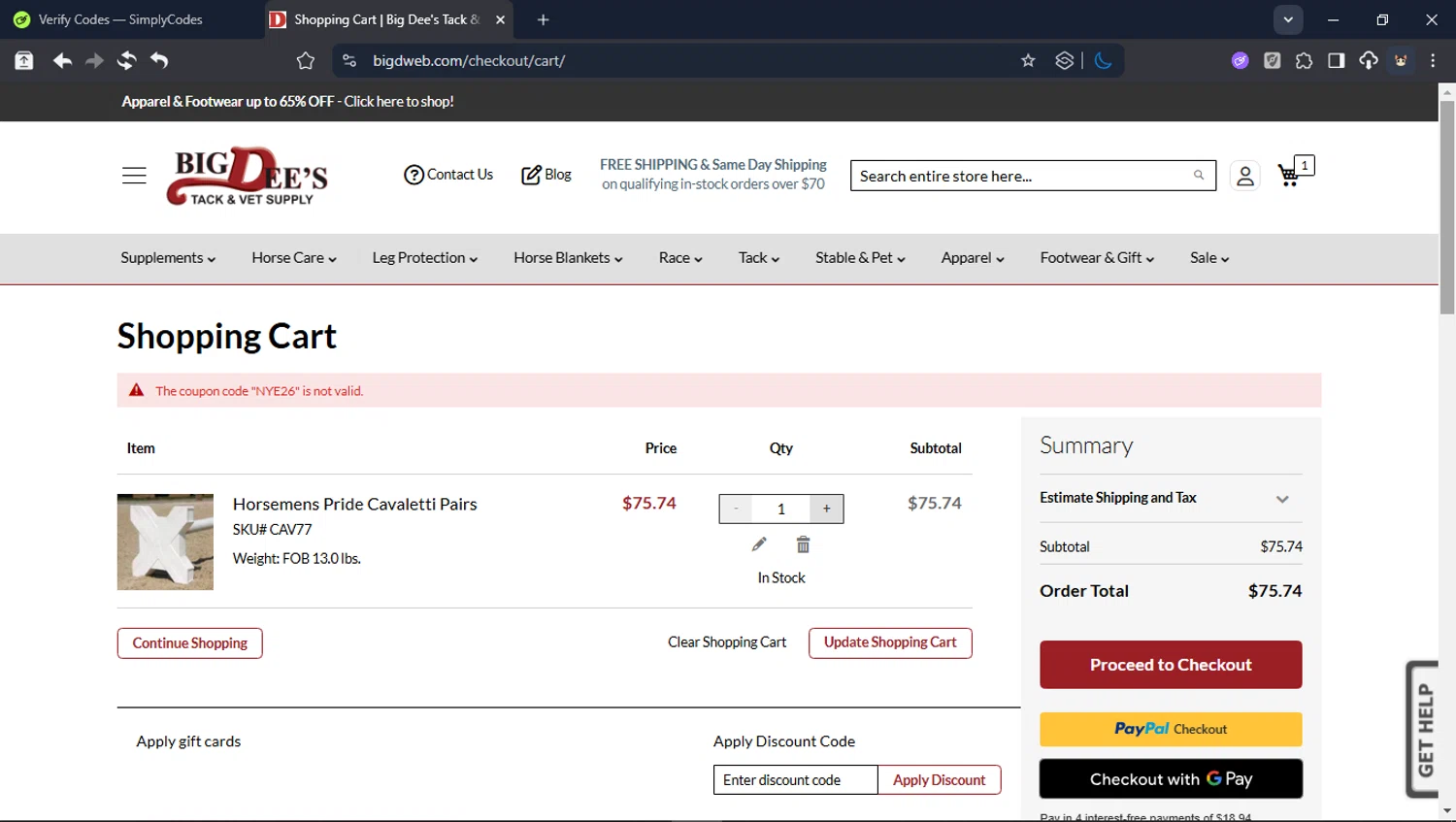Click the curved-arrow undo icon in browser toolbar
This screenshot has height=822, width=1456.
coord(159,61)
